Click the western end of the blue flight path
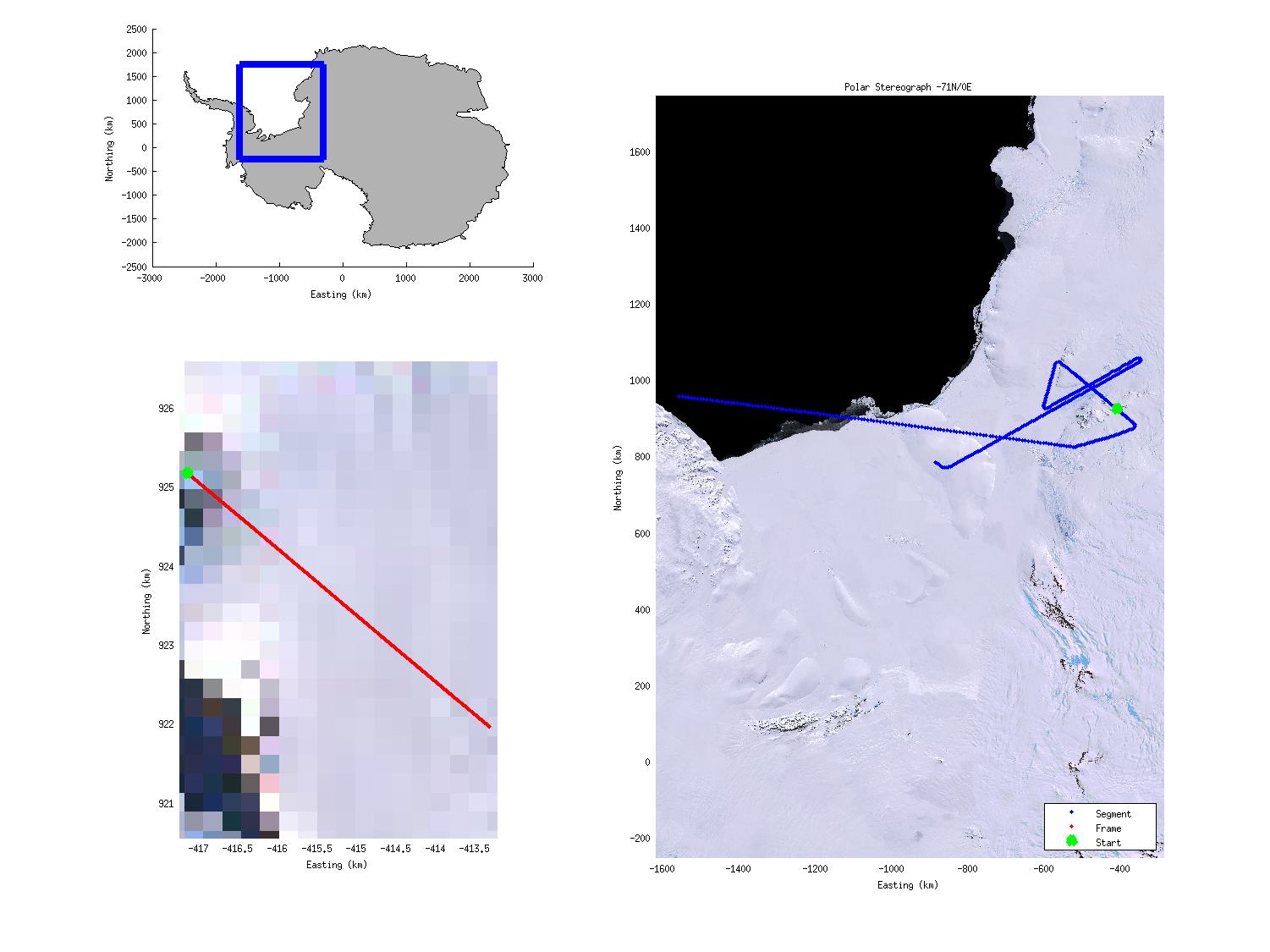The height and width of the screenshot is (952, 1270). click(x=679, y=396)
